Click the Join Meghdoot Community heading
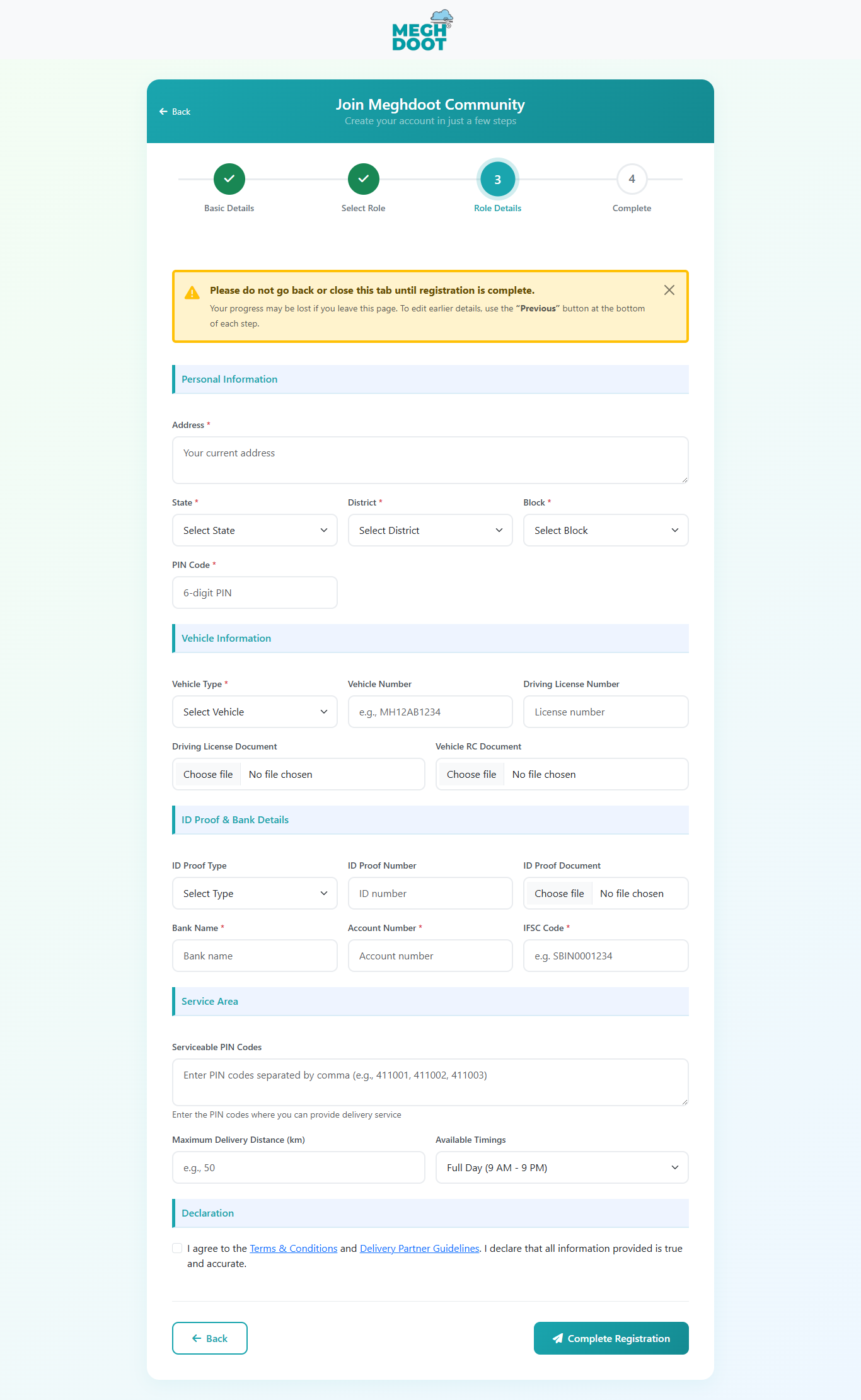Image resolution: width=861 pixels, height=1400 pixels. [430, 104]
